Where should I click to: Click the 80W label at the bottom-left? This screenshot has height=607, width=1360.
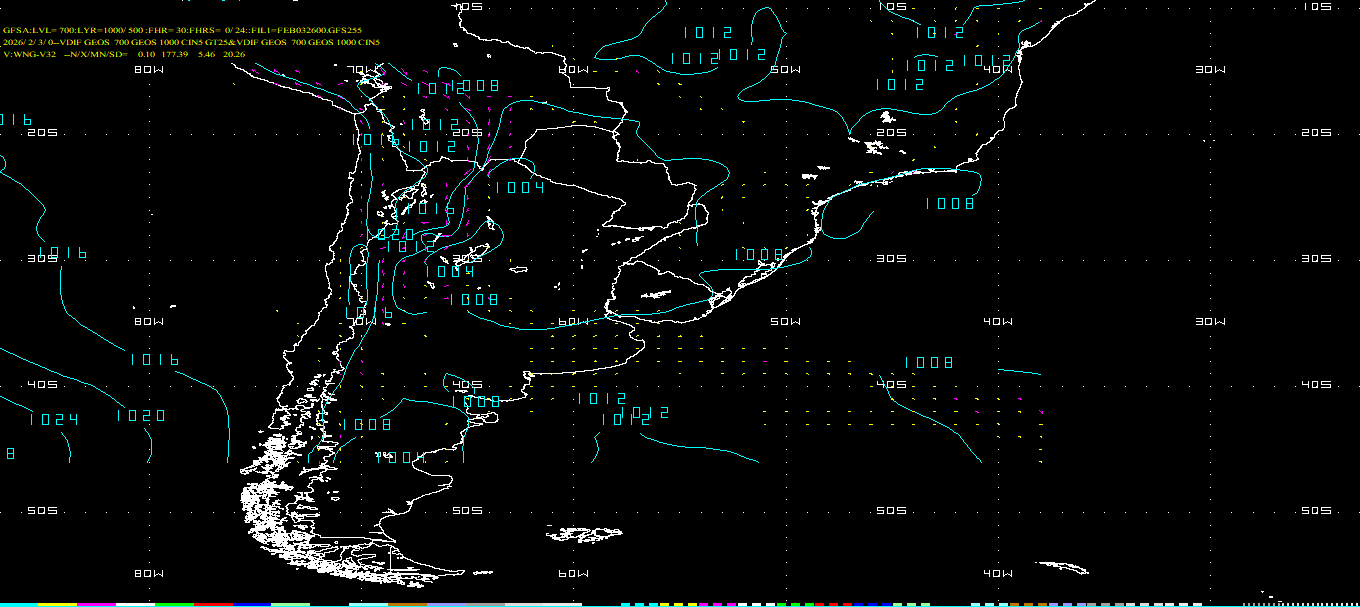tap(149, 574)
